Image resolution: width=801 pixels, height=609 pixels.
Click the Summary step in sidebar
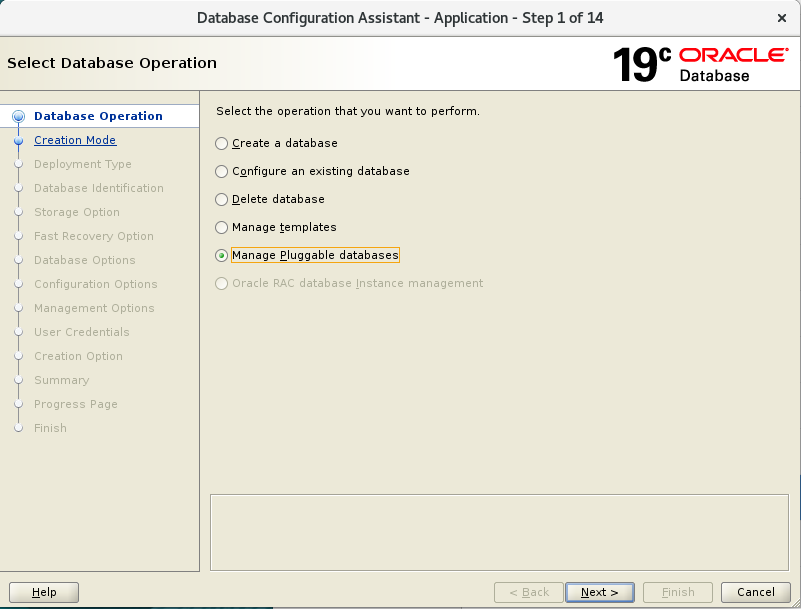(x=61, y=380)
